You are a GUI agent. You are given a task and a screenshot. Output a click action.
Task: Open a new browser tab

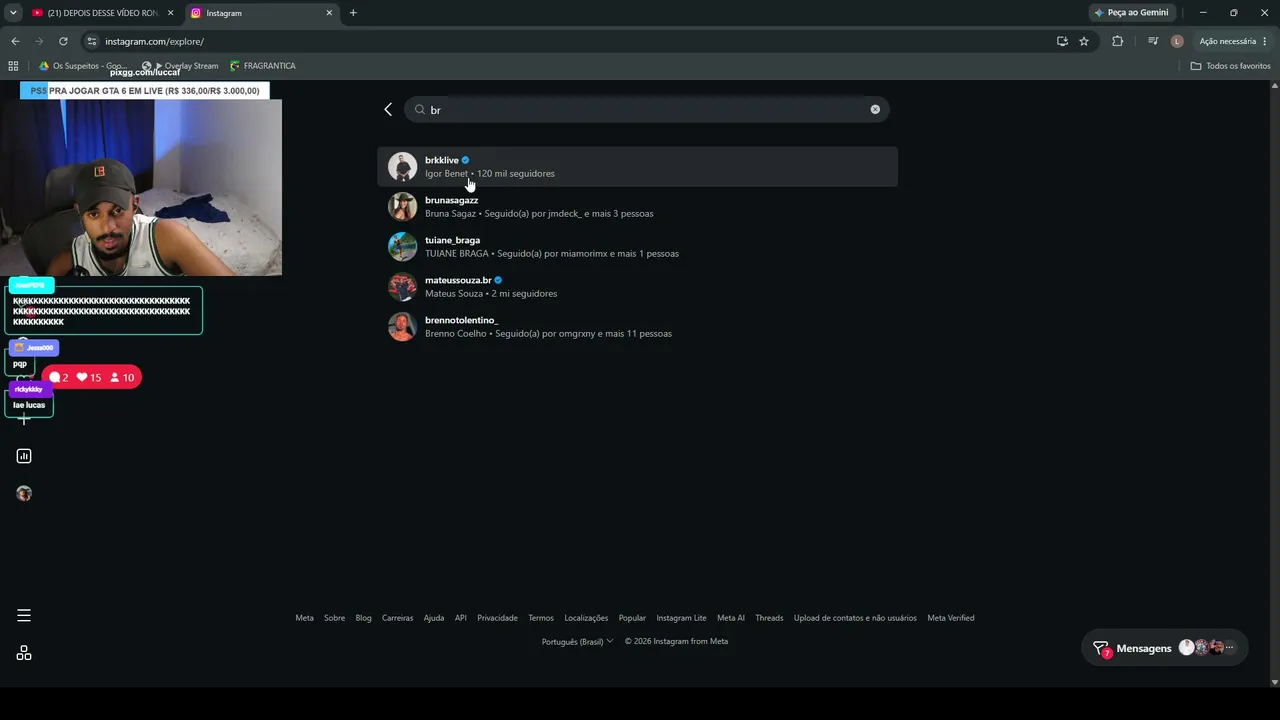coord(353,13)
